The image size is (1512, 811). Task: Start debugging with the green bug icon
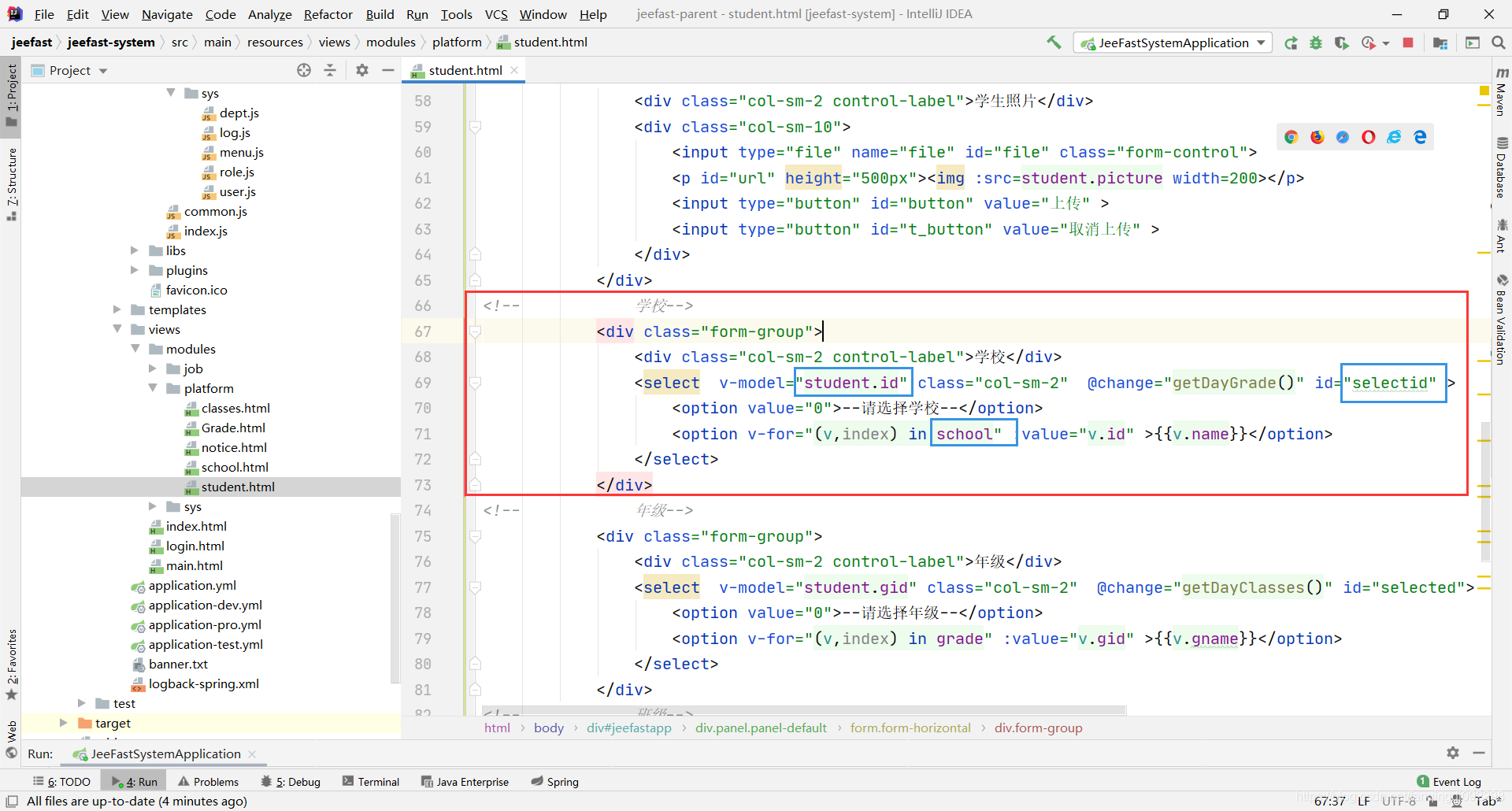click(x=1316, y=43)
